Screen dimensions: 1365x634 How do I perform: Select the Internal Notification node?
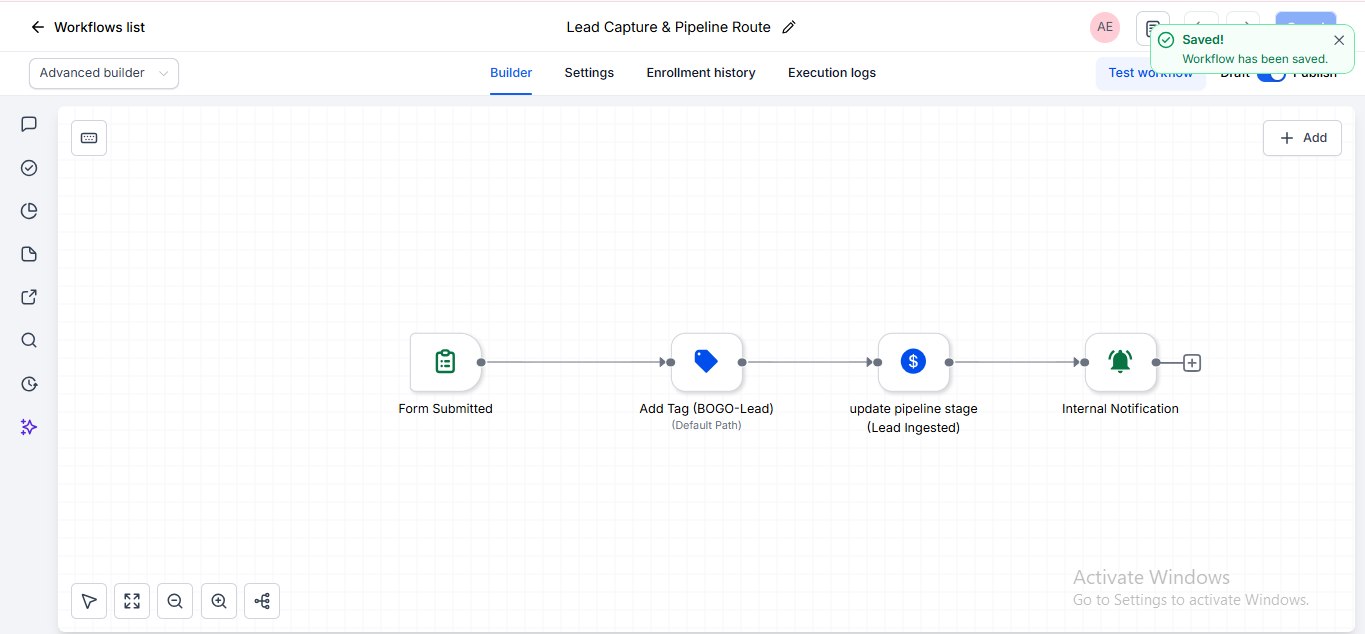click(1121, 362)
